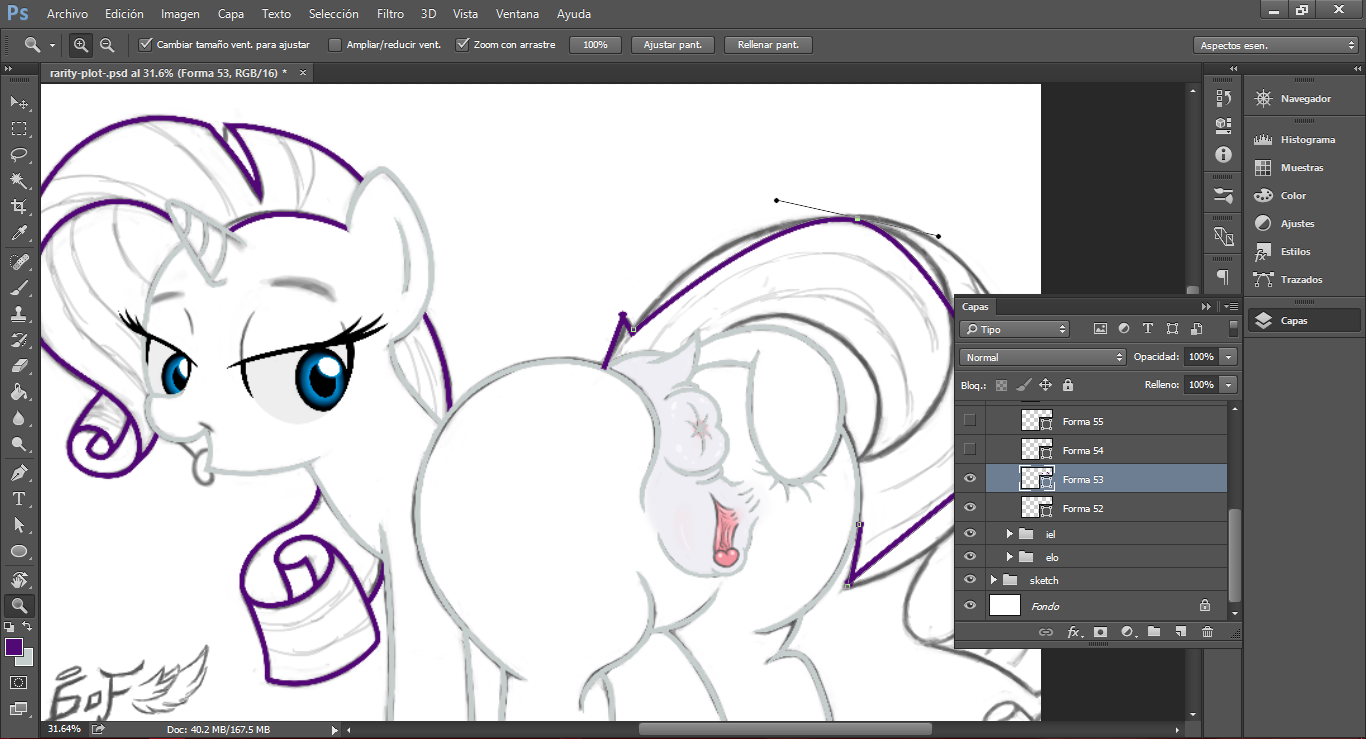Open the layer styles fx menu

(1074, 632)
